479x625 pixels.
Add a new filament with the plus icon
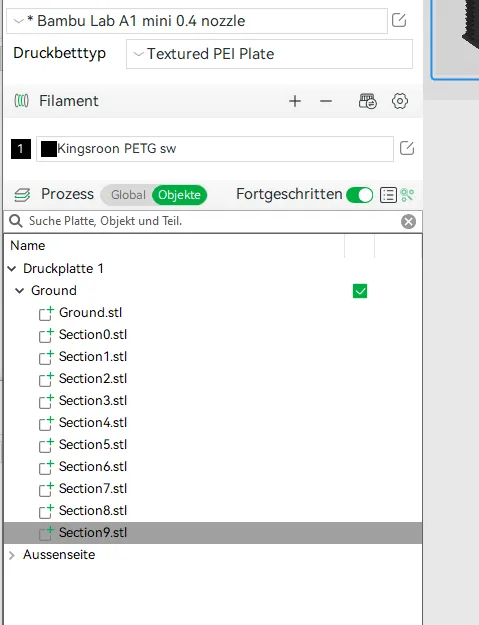[x=295, y=101]
